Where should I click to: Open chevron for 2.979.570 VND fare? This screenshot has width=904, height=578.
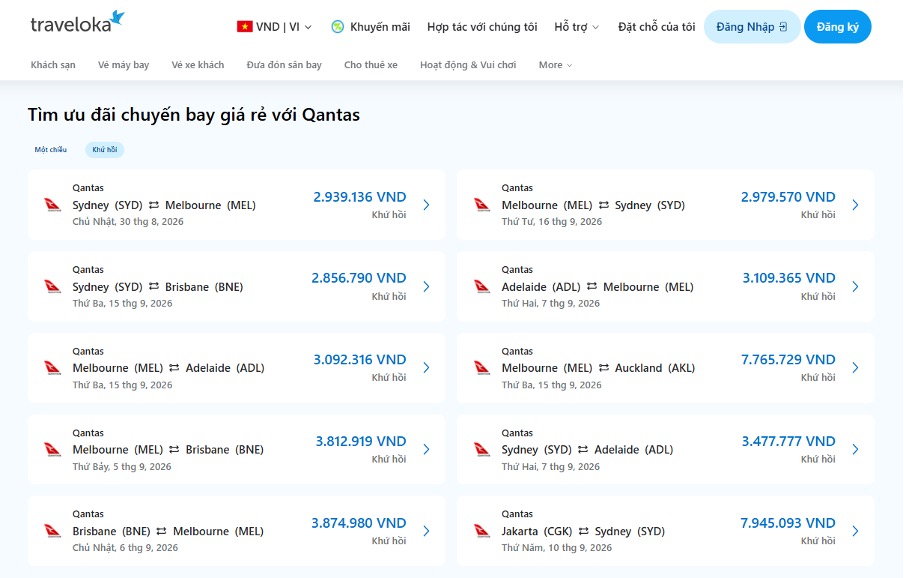click(856, 205)
